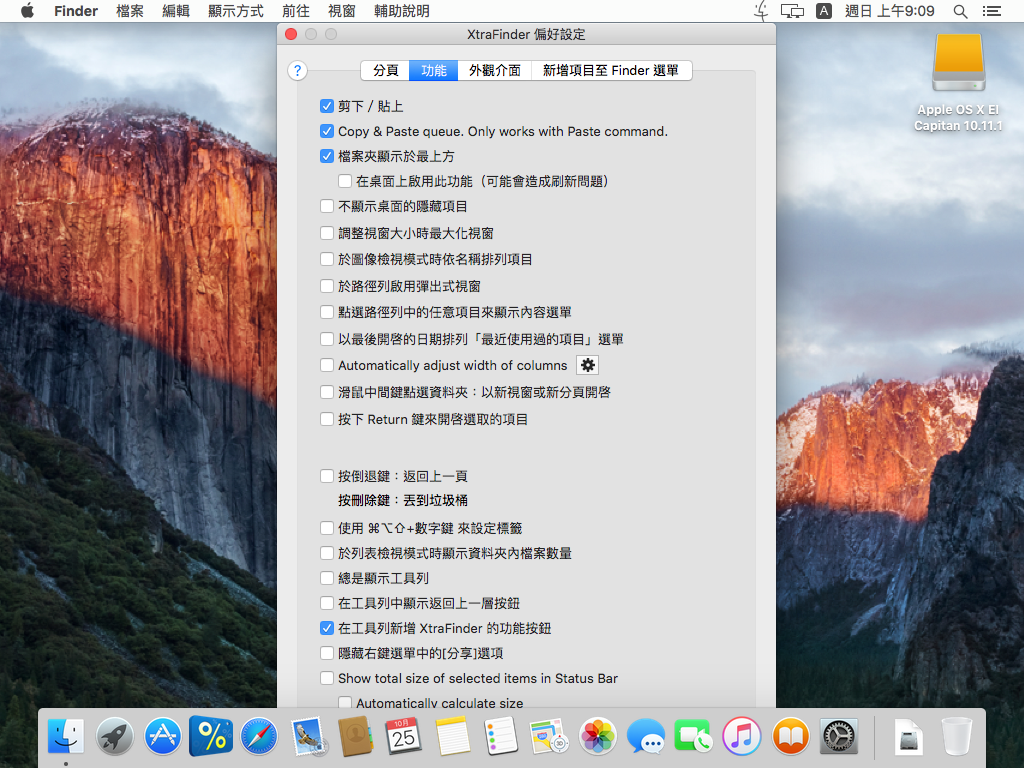Launch Photos from the Dock
The width and height of the screenshot is (1024, 768).
597,736
